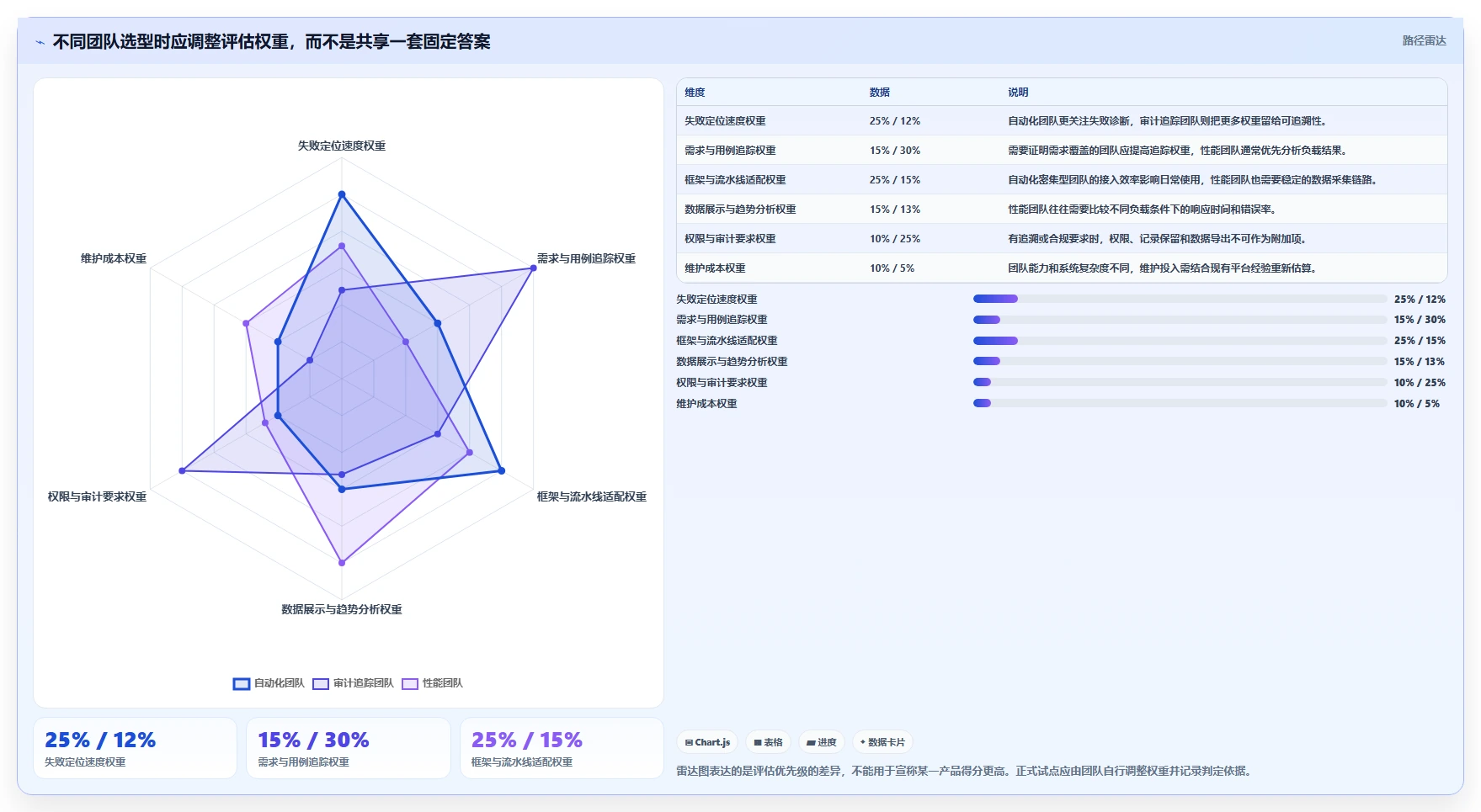Click the 自动化团队 point on the 框架与流水线适配权重 axis
This screenshot has height=812, width=1481.
pos(501,470)
